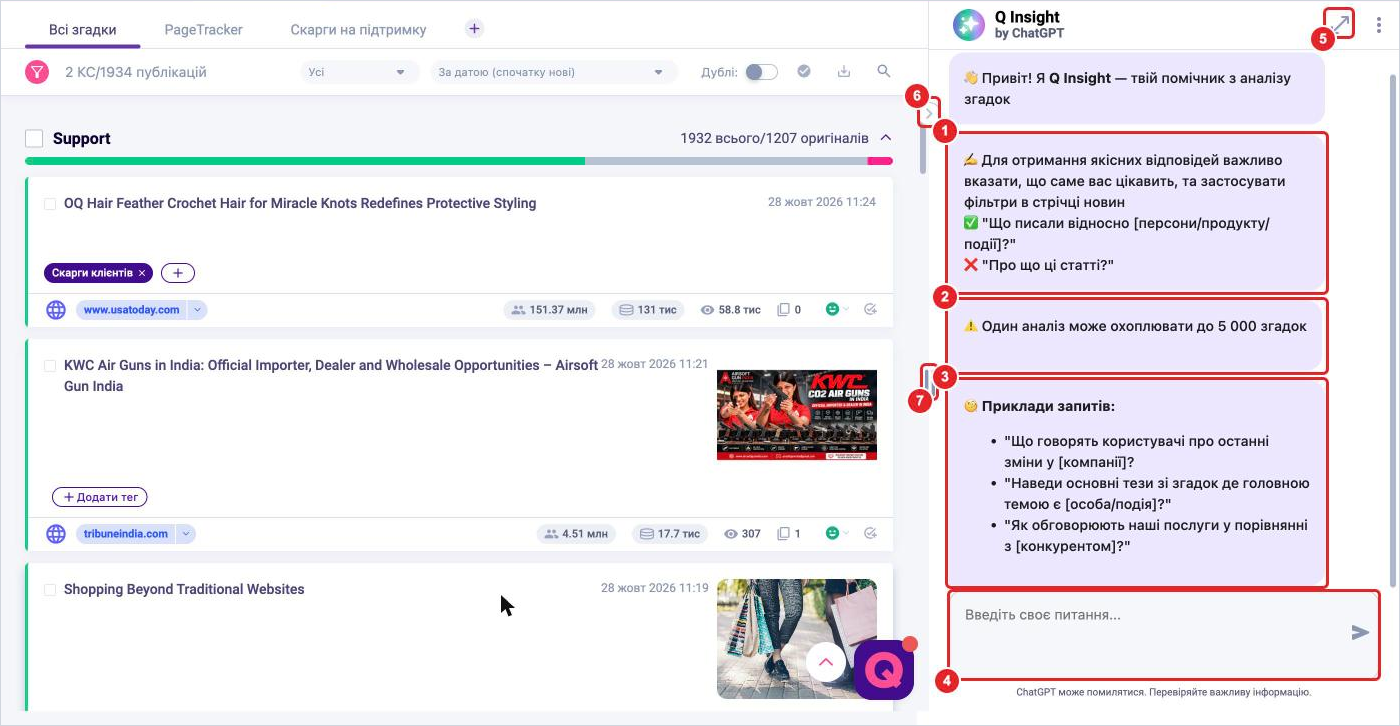Click the Support sentiment progress bar
This screenshot has height=726, width=1400.
[459, 160]
